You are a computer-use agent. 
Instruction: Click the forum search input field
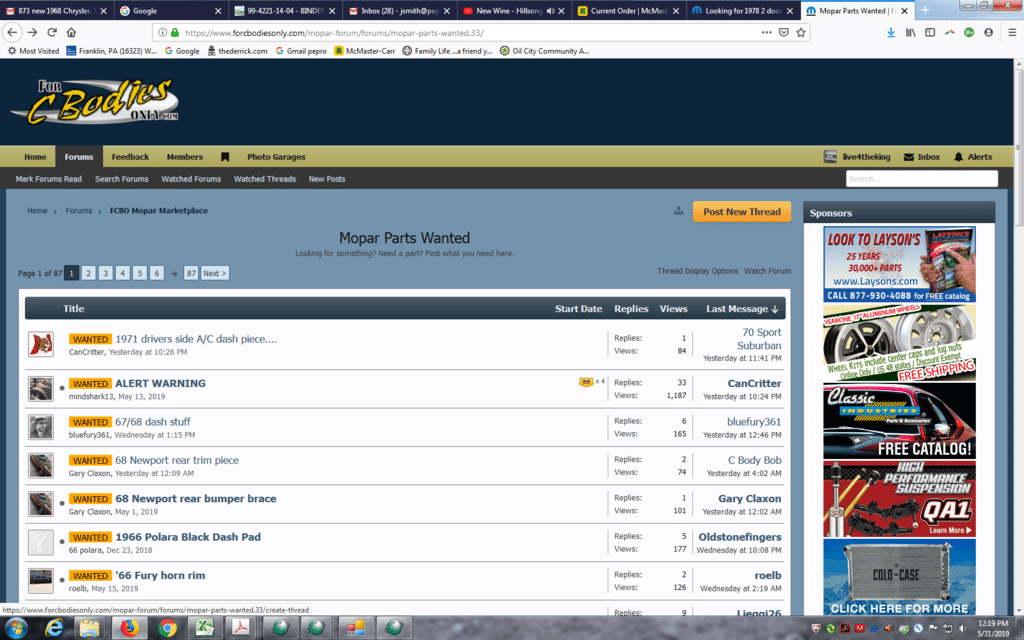point(921,179)
